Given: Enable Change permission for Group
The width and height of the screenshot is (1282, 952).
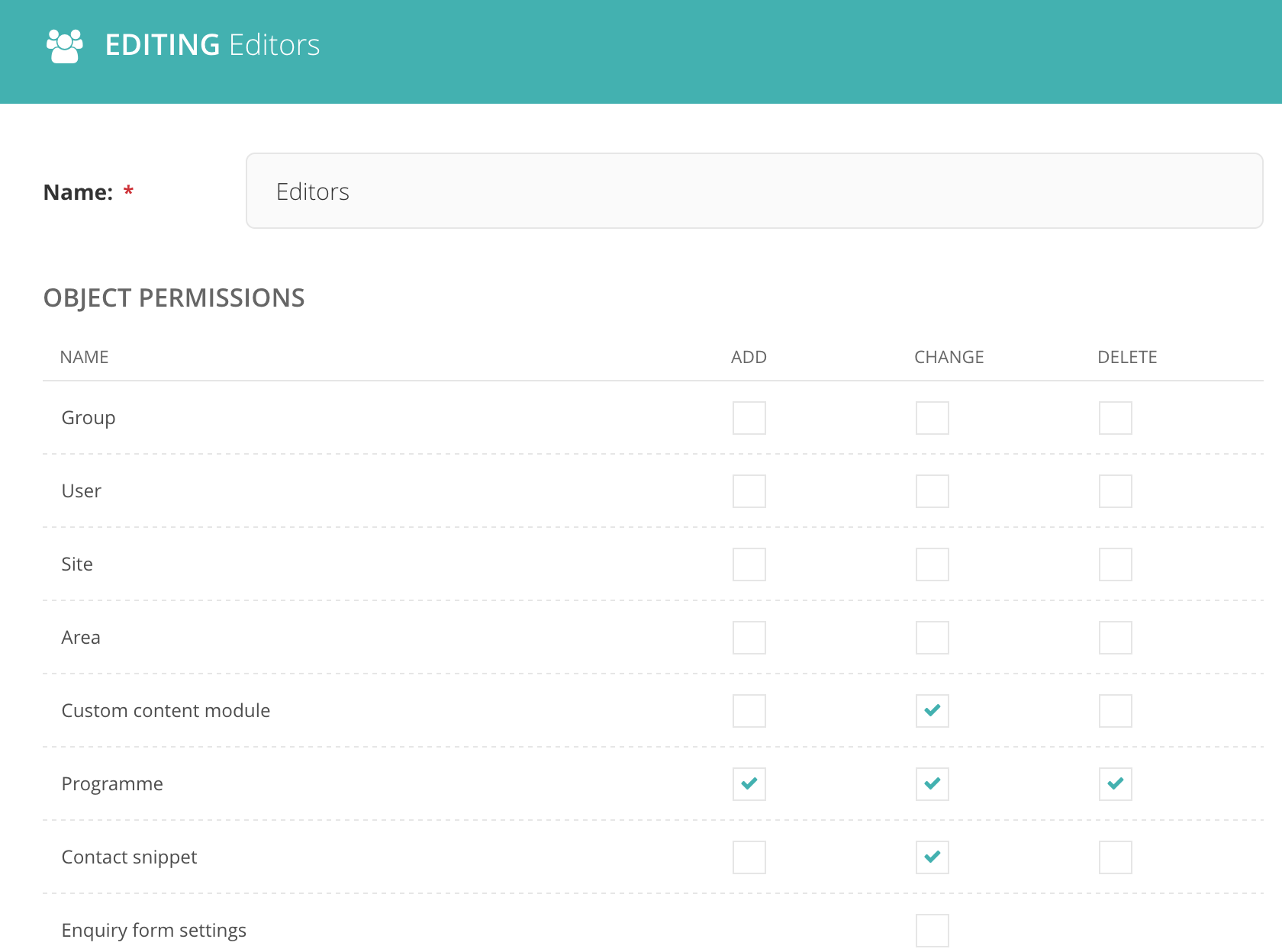Looking at the screenshot, I should (932, 418).
